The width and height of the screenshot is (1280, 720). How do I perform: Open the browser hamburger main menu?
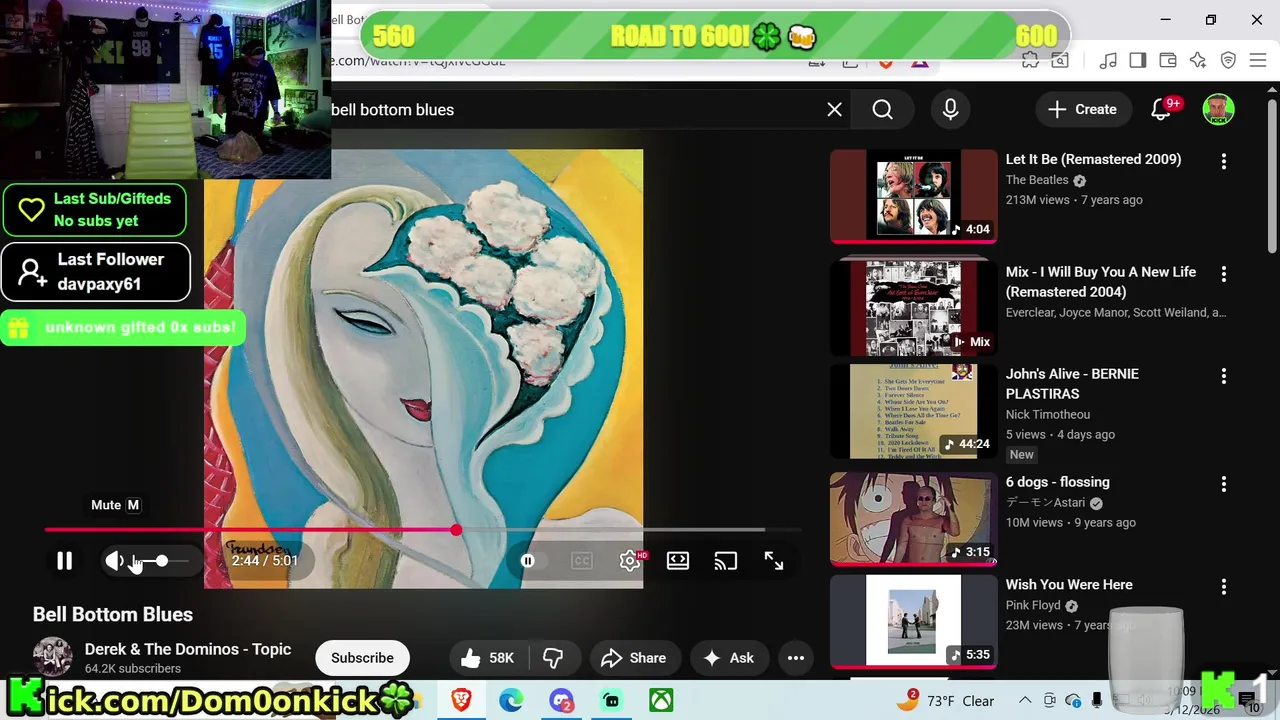1258,61
